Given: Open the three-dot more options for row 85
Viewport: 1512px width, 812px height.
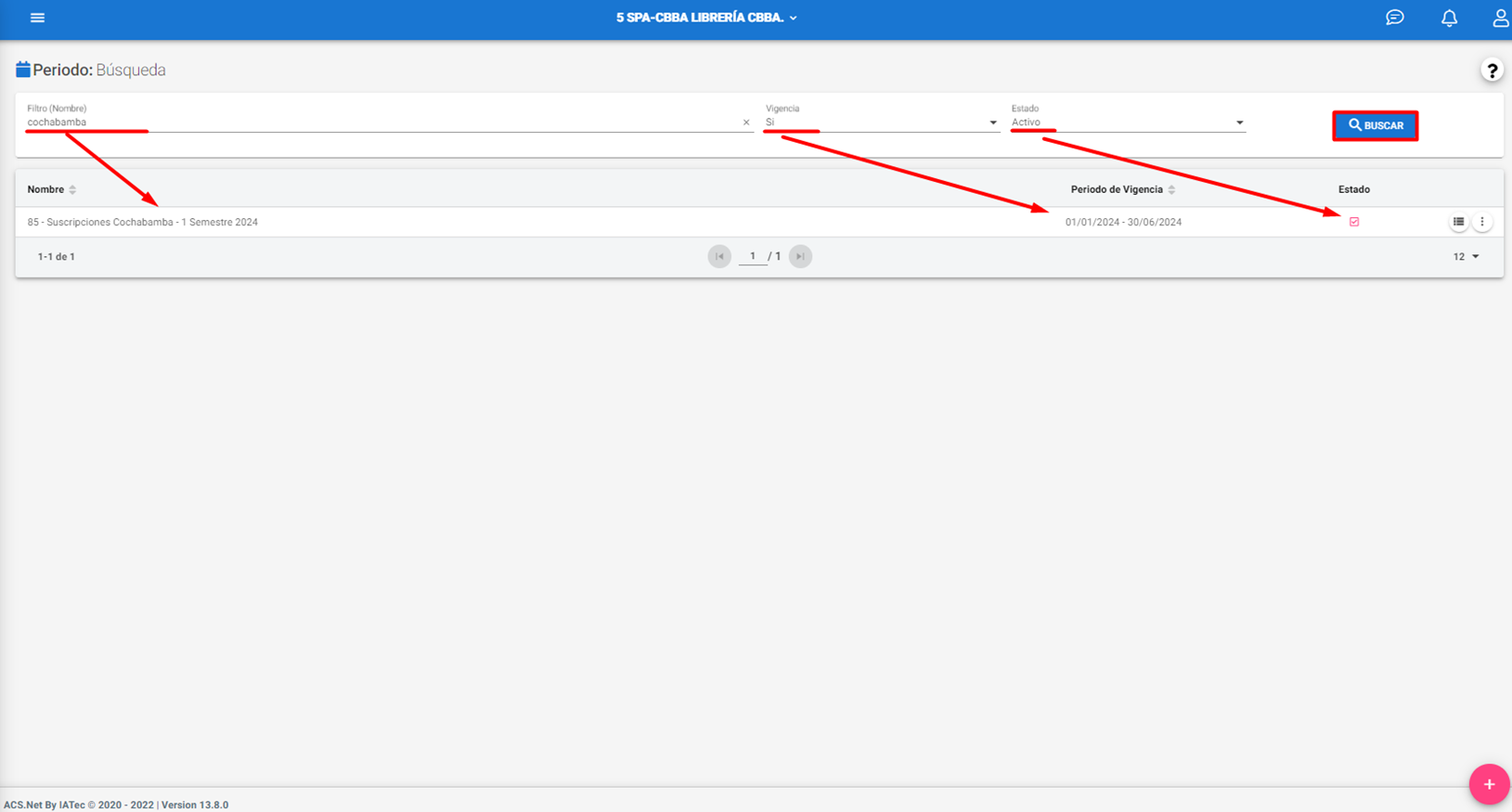Looking at the screenshot, I should (x=1482, y=222).
